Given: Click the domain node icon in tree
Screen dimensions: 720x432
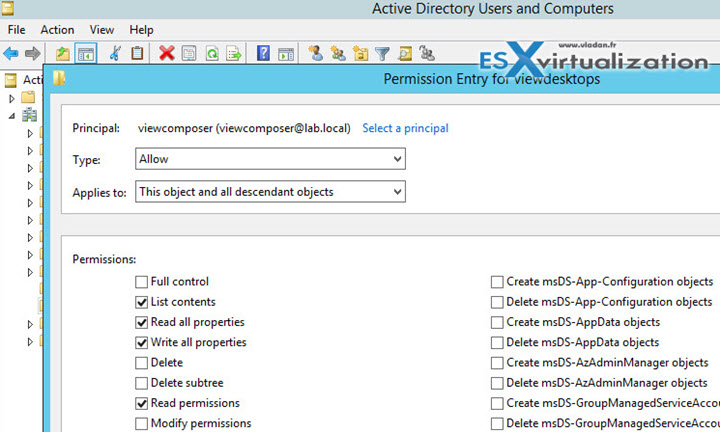Looking at the screenshot, I should pyautogui.click(x=29, y=115).
